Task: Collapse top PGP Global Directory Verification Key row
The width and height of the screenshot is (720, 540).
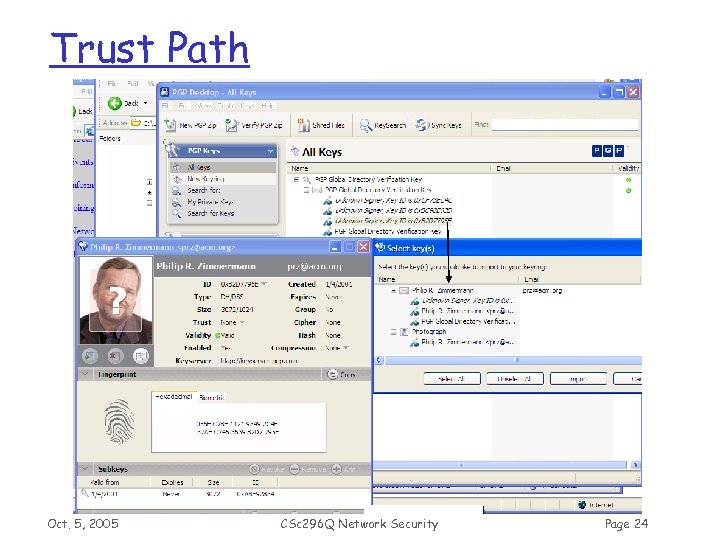Action: pos(296,180)
